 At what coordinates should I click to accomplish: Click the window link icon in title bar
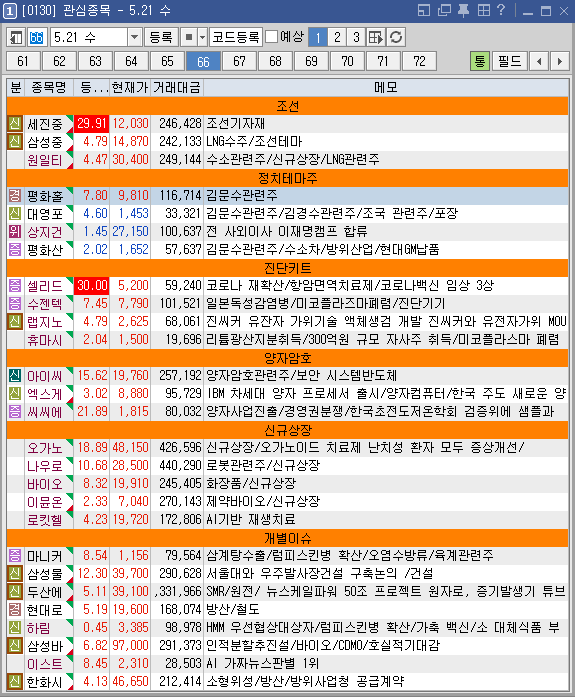[424, 10]
